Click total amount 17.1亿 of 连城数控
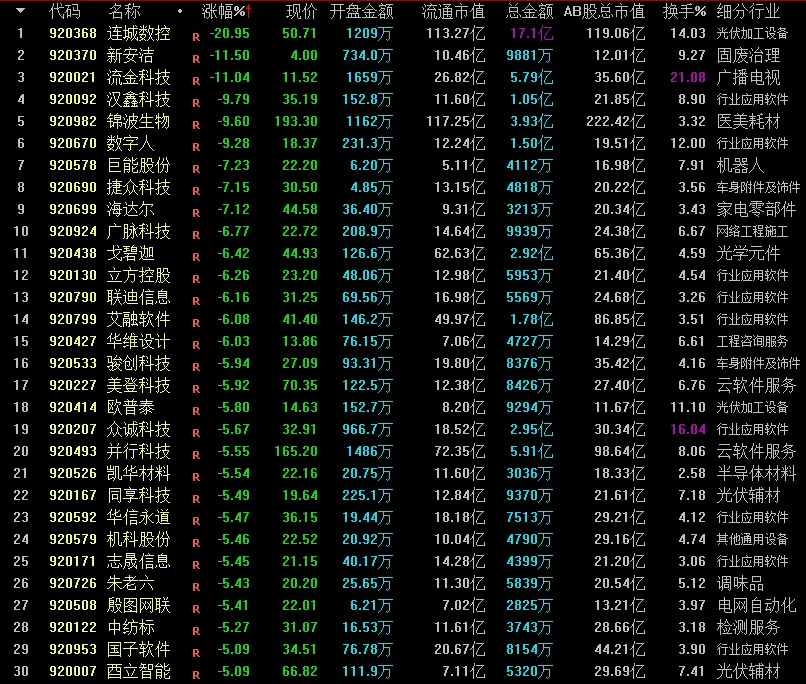The height and width of the screenshot is (684, 806). point(532,34)
